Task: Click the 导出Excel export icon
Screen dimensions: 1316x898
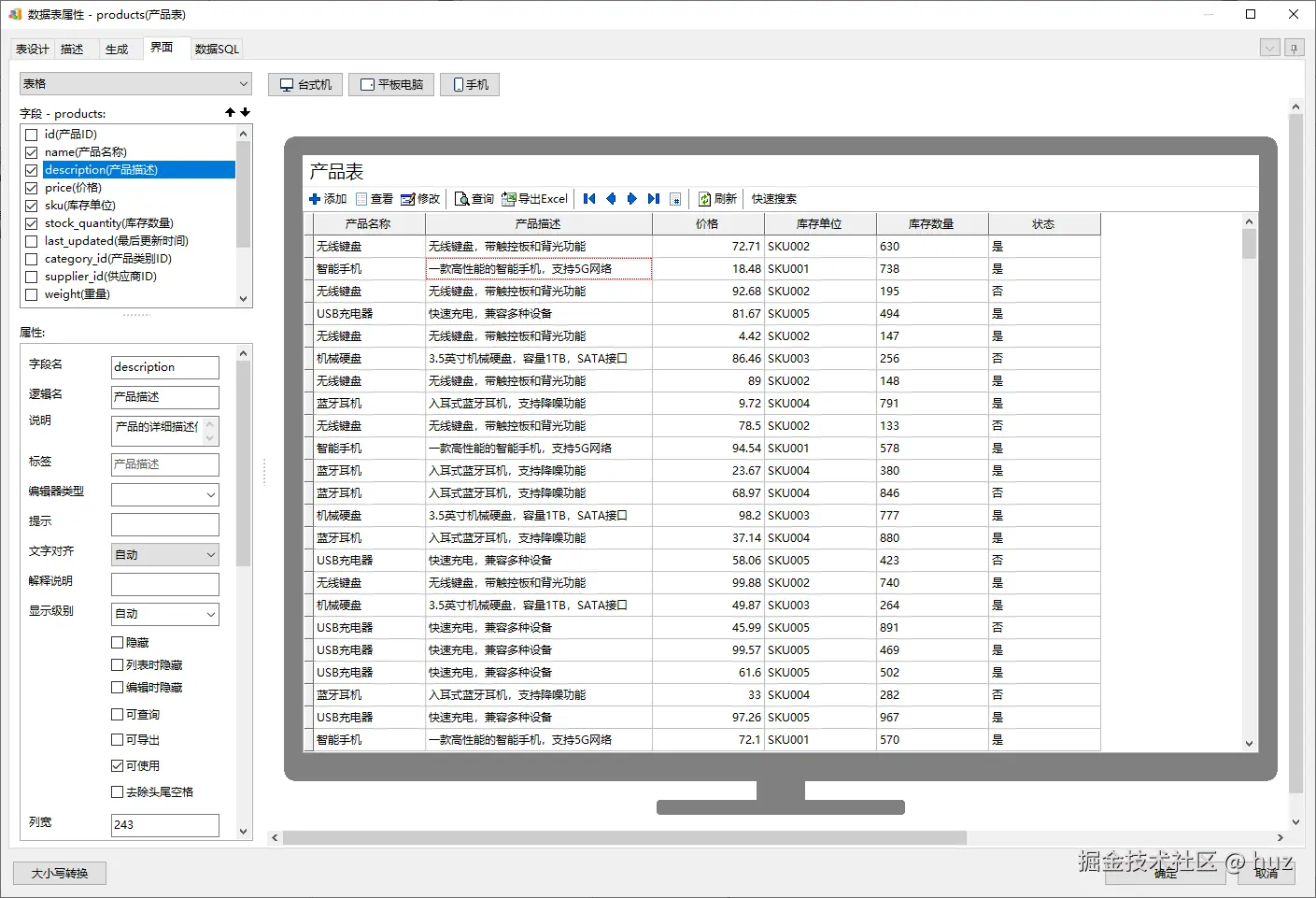Action: coord(509,199)
